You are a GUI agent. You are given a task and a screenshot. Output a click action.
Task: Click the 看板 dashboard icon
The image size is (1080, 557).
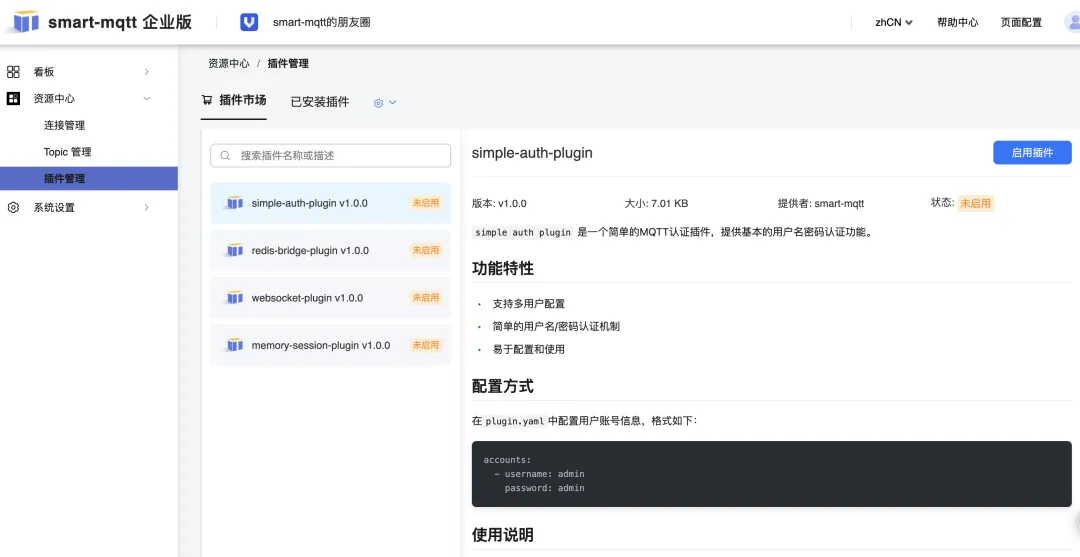point(13,72)
